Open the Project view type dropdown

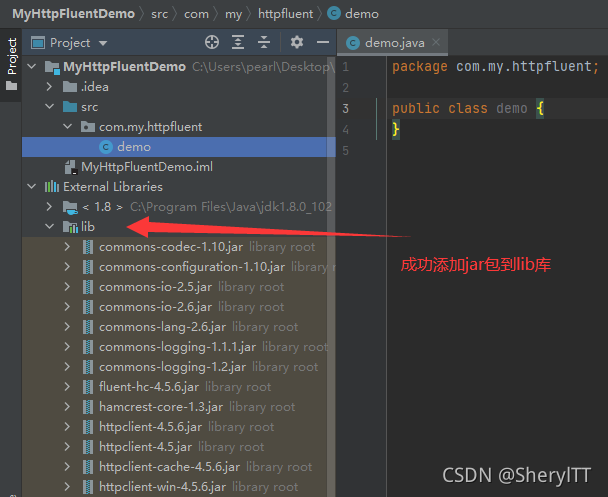(x=103, y=43)
